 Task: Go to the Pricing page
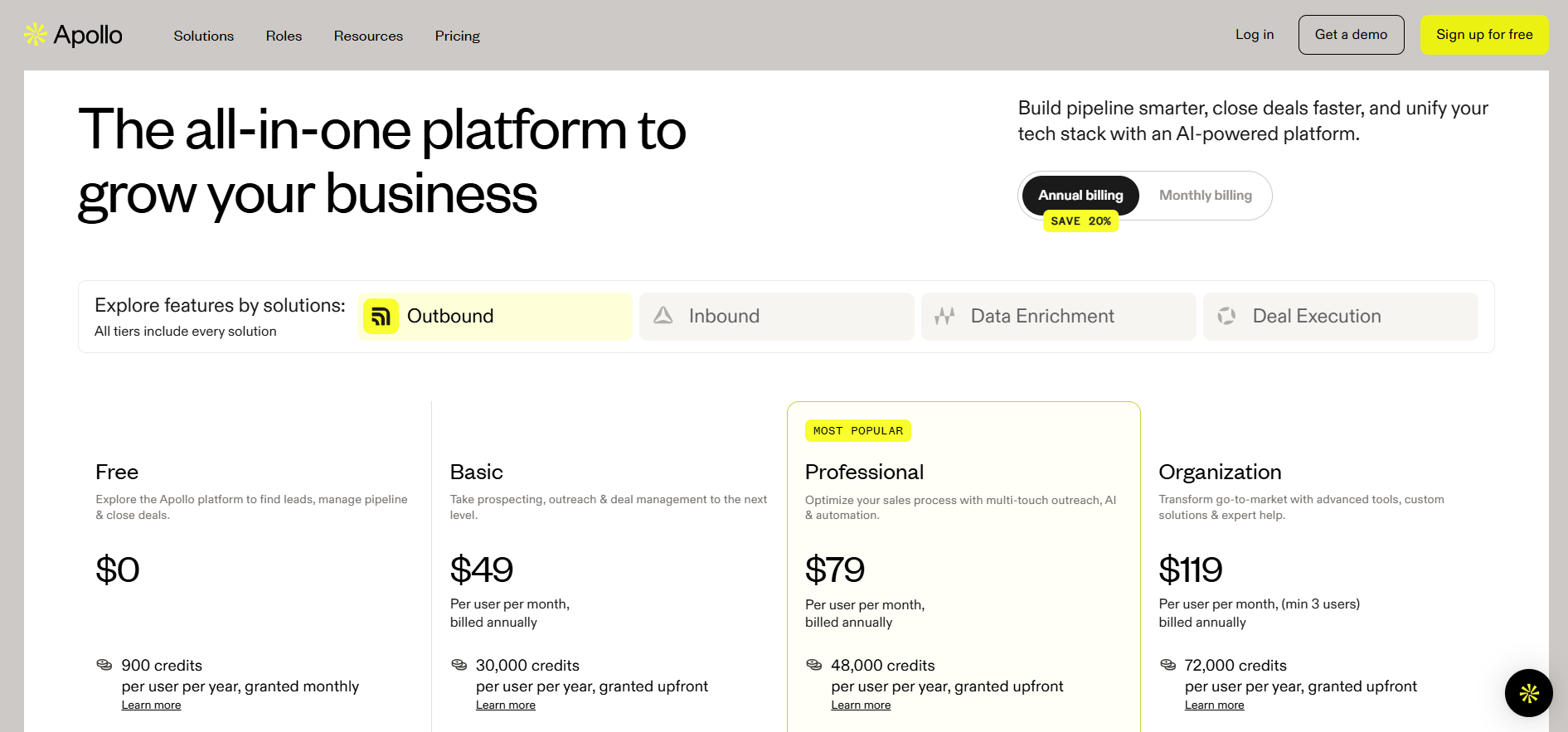[x=458, y=36]
